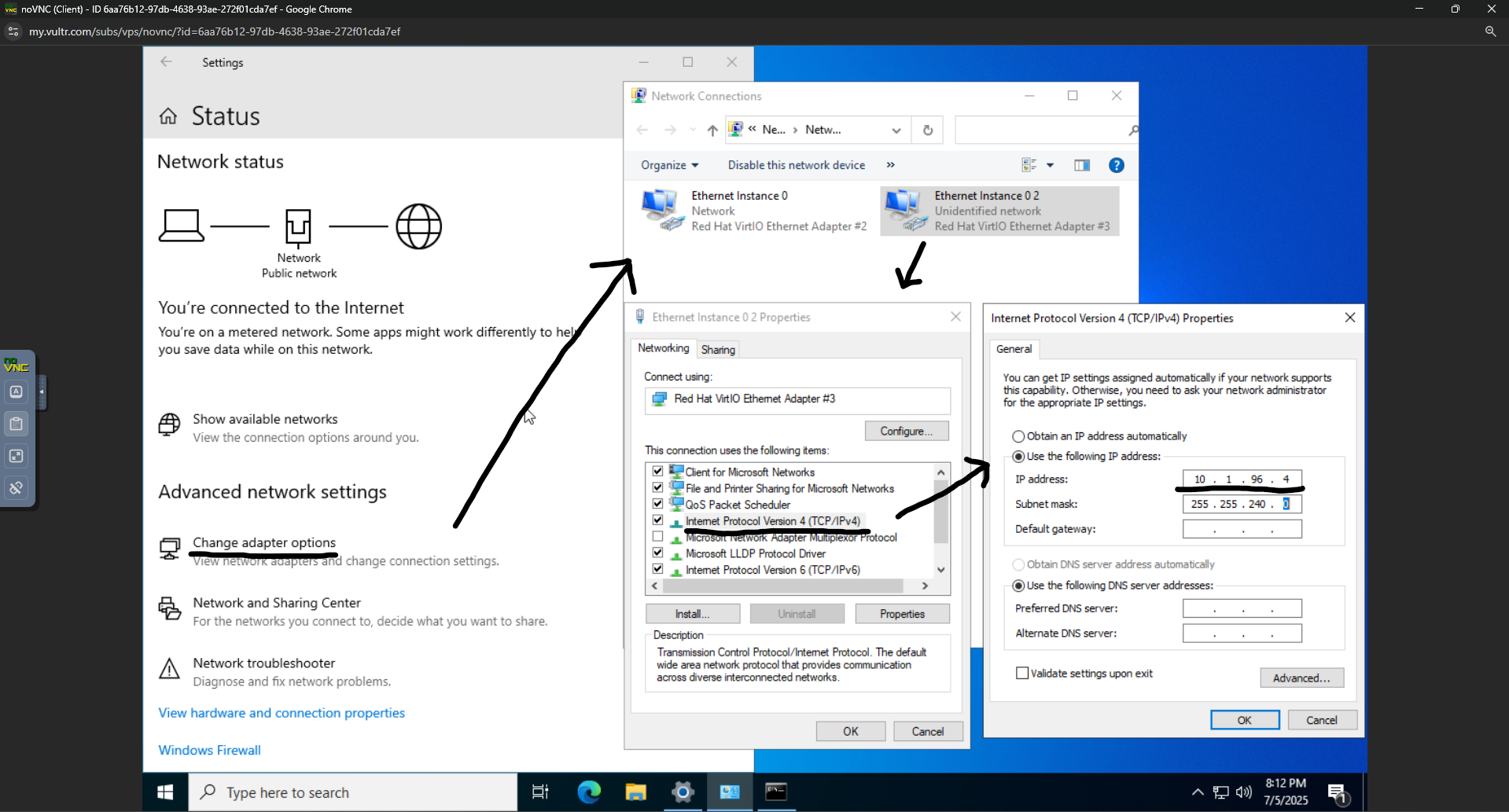This screenshot has height=812, width=1509.
Task: Toggle File and Printer Sharing checkbox
Action: (x=657, y=488)
